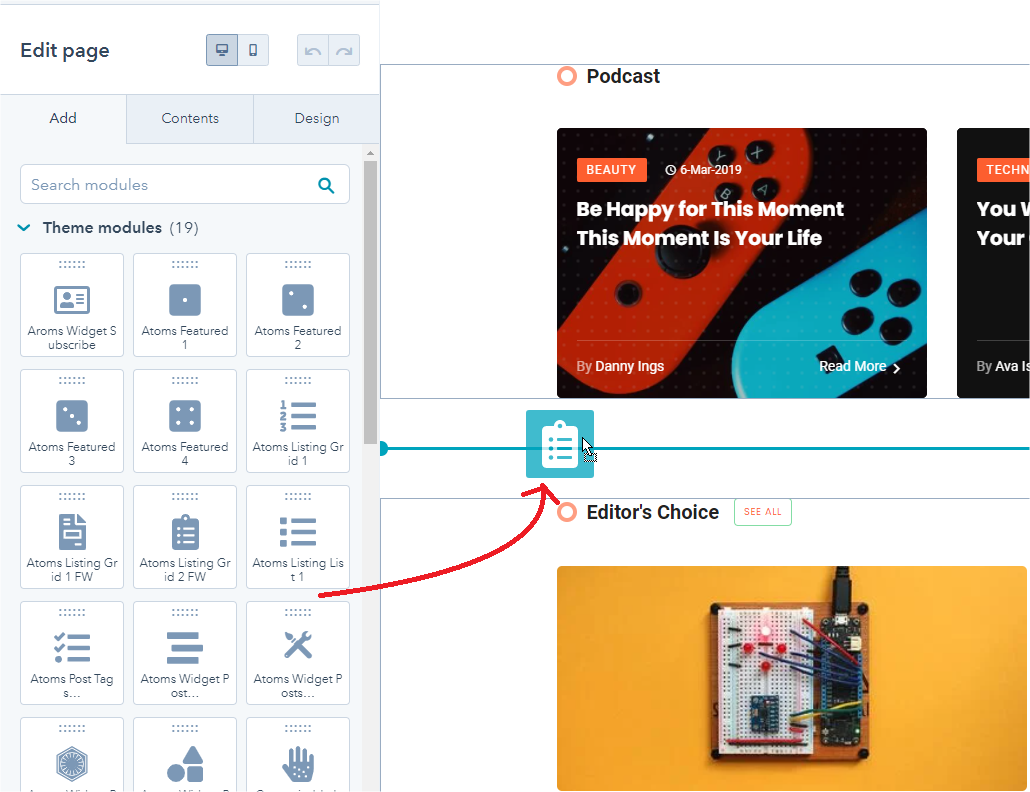
Task: Select the Atoms Listing Grid 2 FW module
Action: (x=185, y=537)
